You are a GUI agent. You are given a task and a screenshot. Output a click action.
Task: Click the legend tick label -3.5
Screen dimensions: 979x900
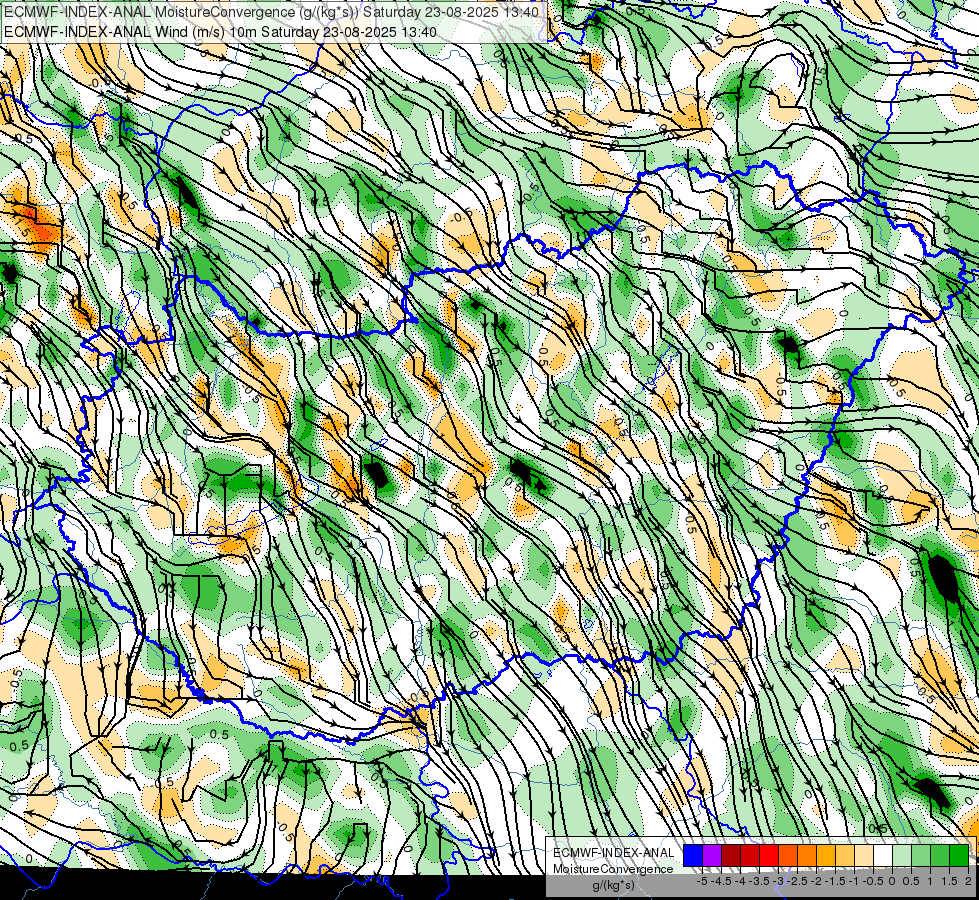click(x=759, y=881)
